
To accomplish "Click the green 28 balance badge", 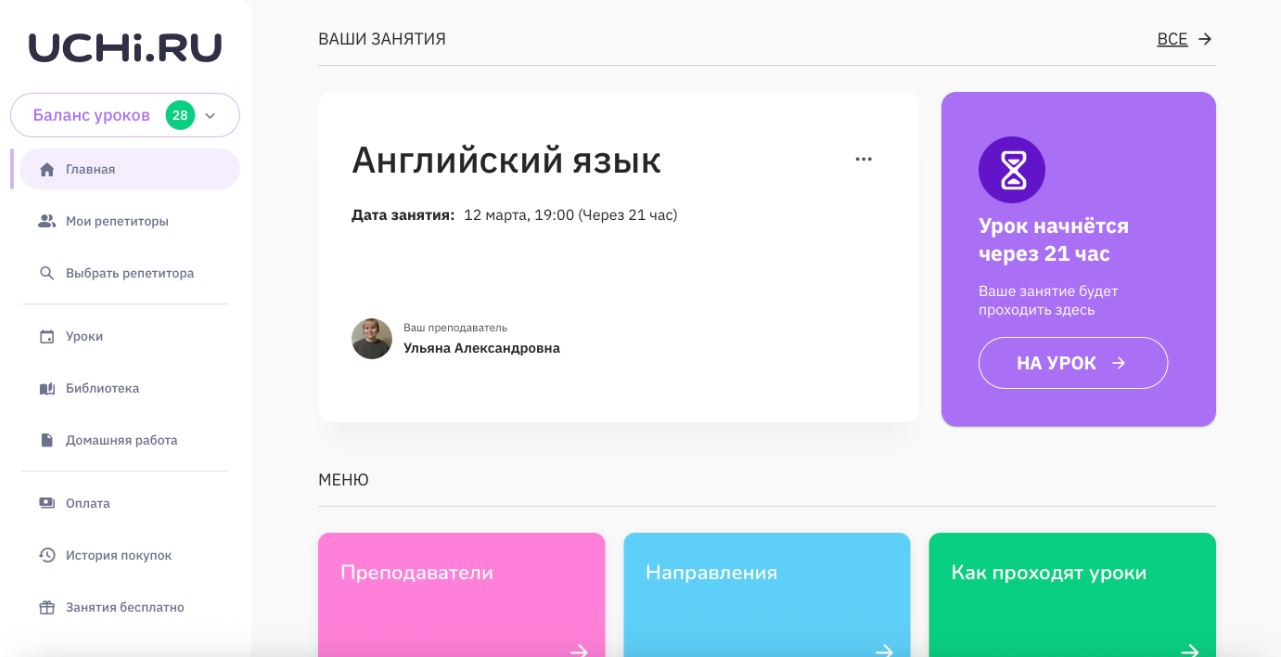I will click(180, 115).
